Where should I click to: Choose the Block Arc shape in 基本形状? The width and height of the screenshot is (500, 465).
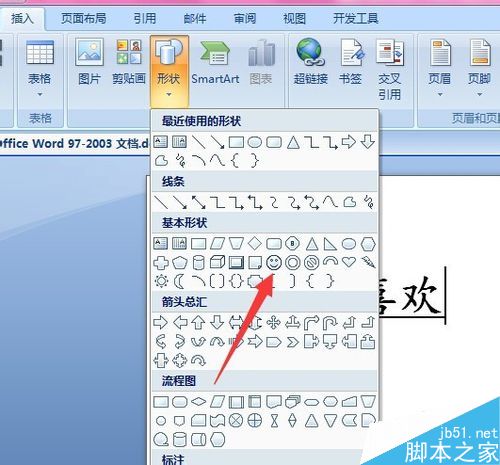(330, 261)
